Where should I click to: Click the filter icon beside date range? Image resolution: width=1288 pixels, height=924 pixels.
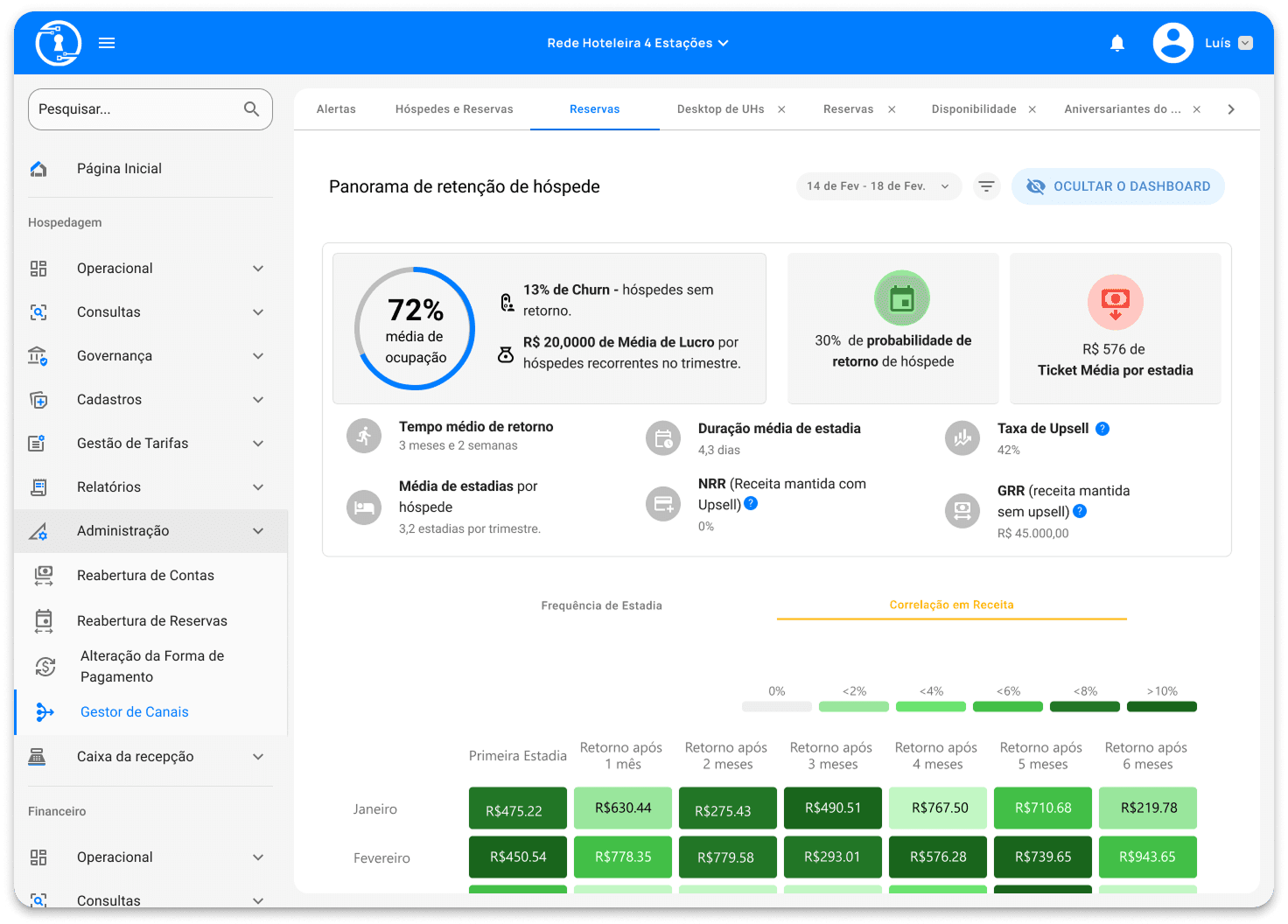[986, 186]
